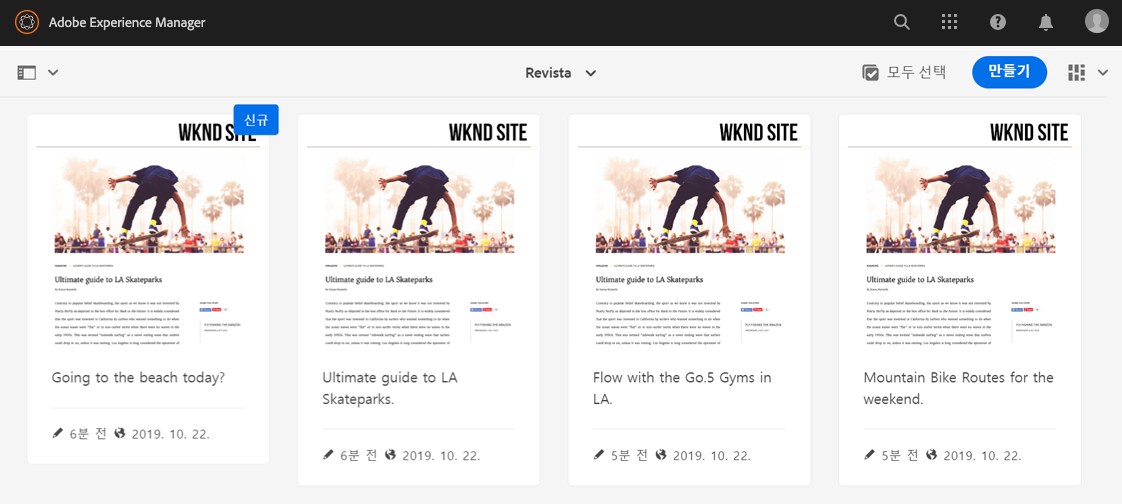This screenshot has height=504, width=1122.
Task: Click the globe icon on Going to the beach card
Action: coord(119,433)
